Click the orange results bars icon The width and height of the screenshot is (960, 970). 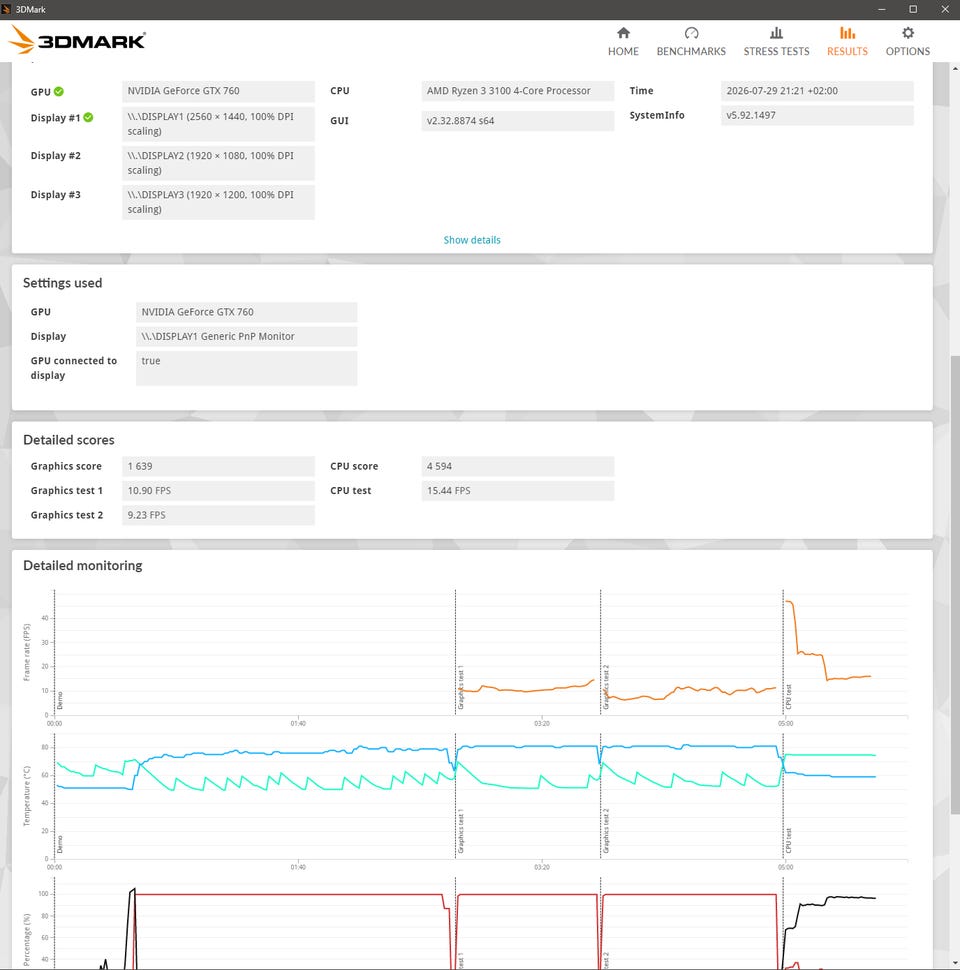click(847, 33)
